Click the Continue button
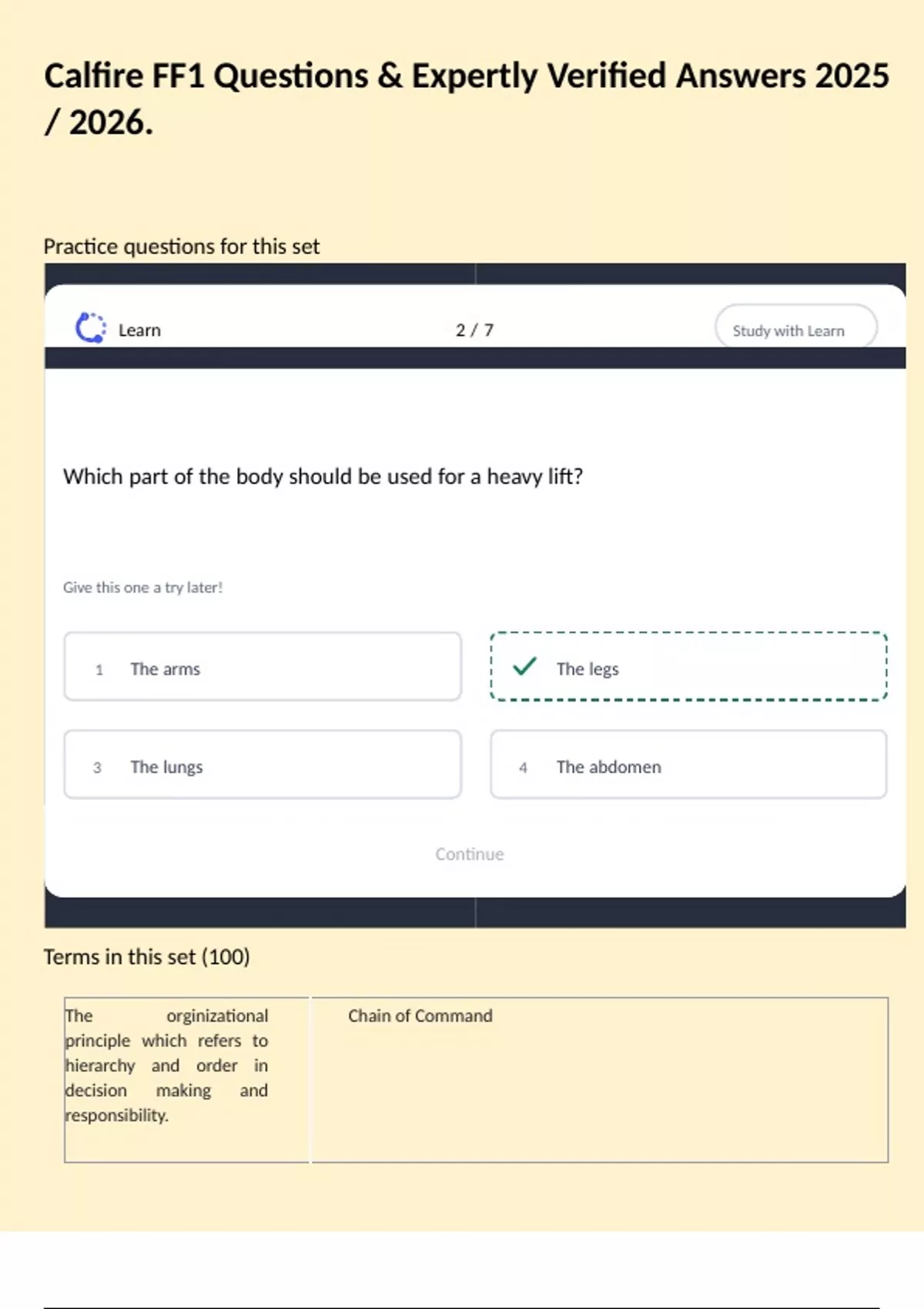Image resolution: width=924 pixels, height=1309 pixels. (x=469, y=854)
